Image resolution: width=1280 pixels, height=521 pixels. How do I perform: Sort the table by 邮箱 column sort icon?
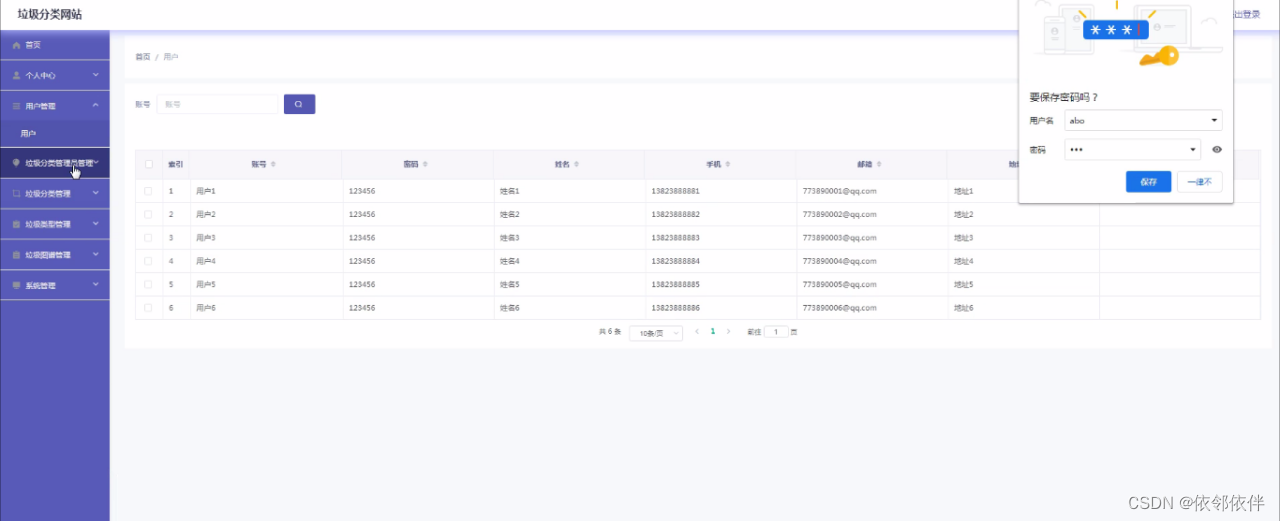880,164
